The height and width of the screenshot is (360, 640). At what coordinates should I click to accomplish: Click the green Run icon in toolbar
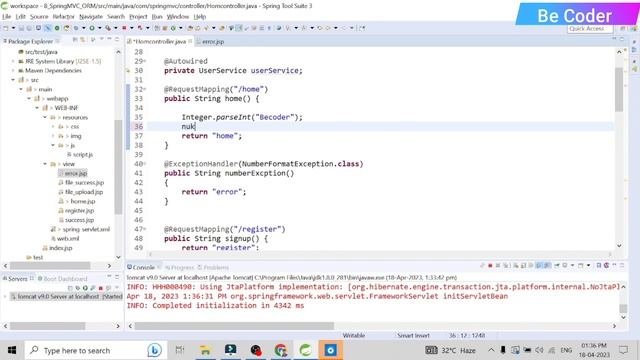[92, 28]
